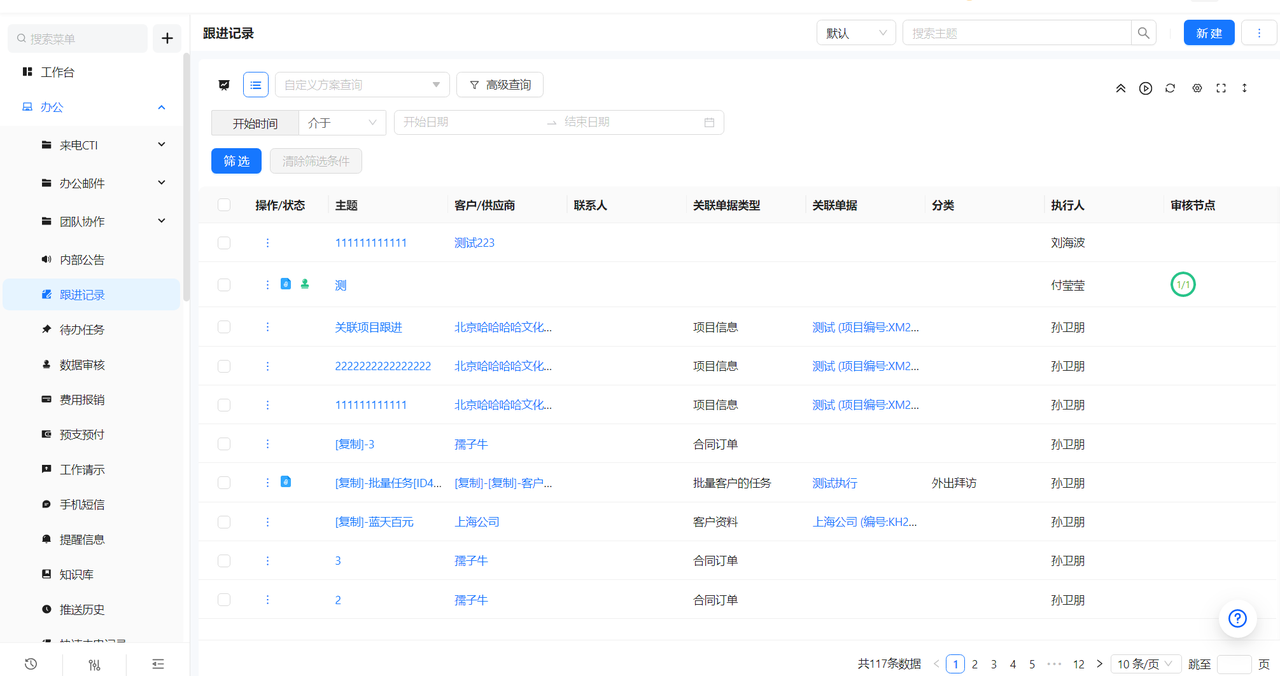Click the 跳至 page number input
Image resolution: width=1280 pixels, height=676 pixels.
[x=1235, y=664]
